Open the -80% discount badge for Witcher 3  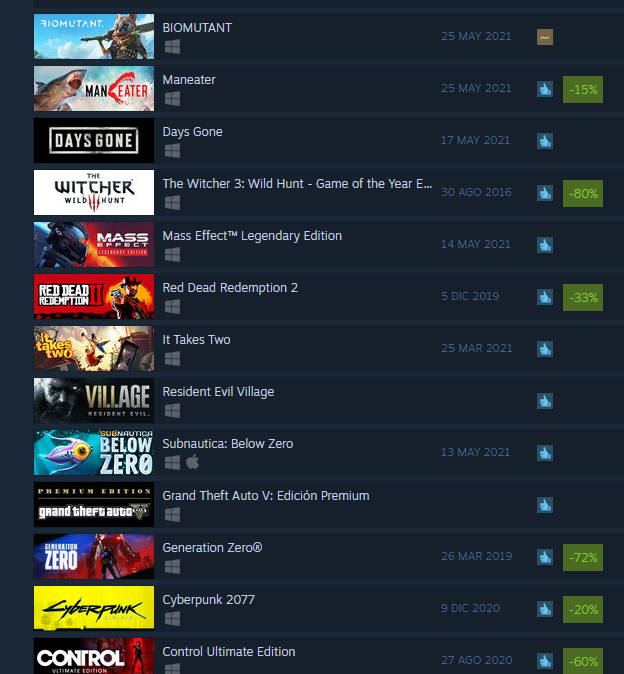pos(583,193)
